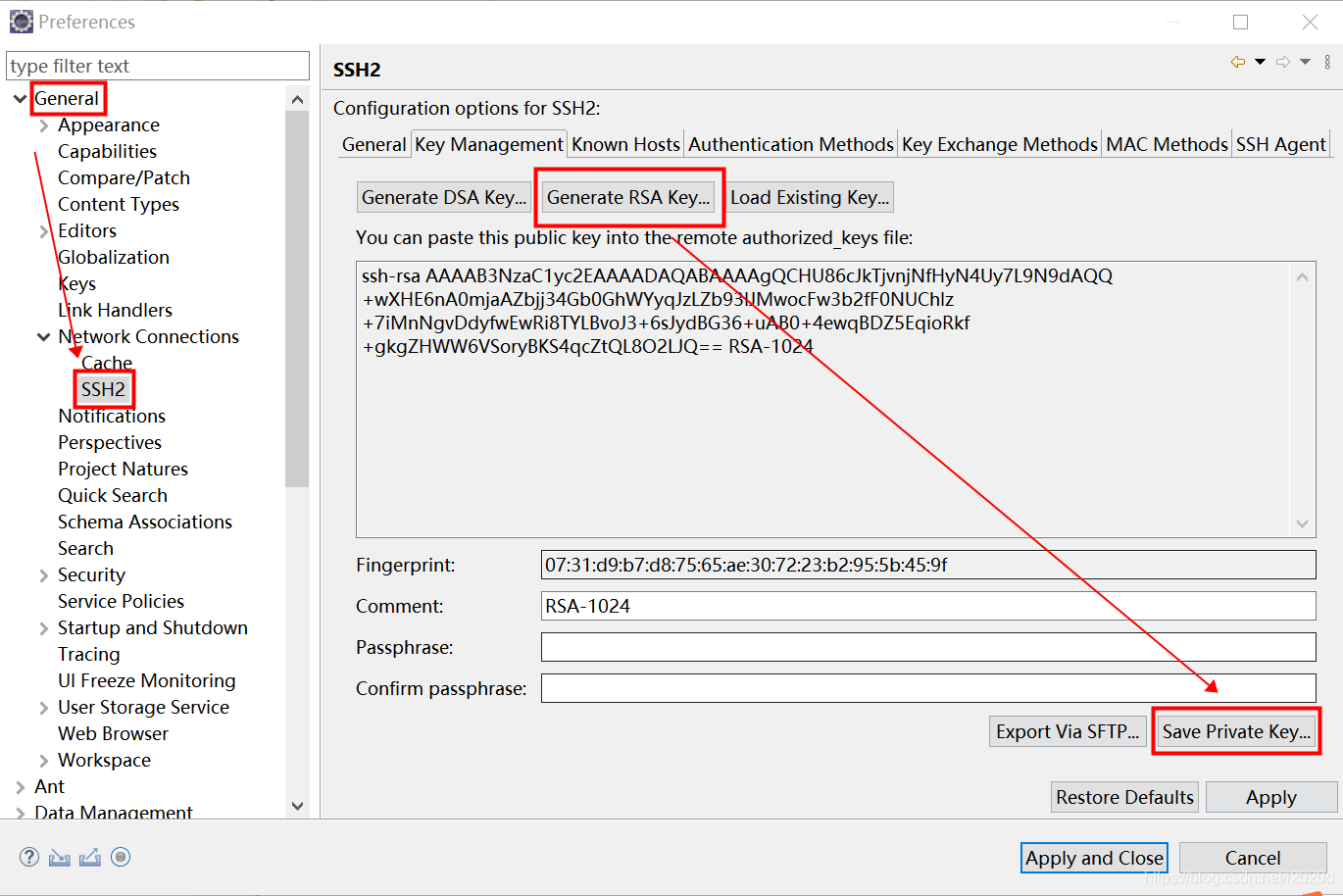The height and width of the screenshot is (896, 1343).
Task: Open the help question mark icon
Action: coord(29,857)
